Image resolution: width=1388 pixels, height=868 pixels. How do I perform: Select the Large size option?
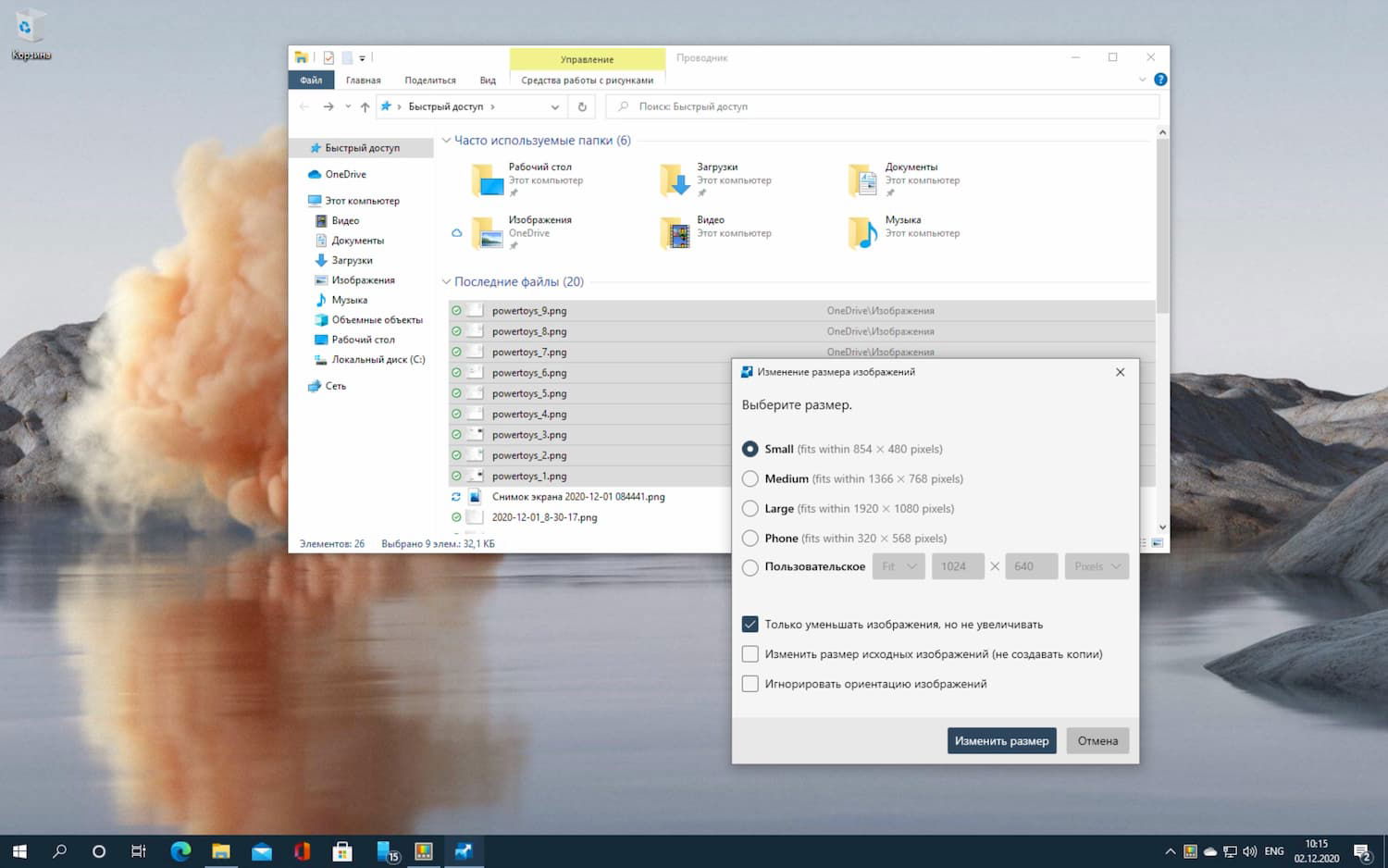tap(750, 508)
